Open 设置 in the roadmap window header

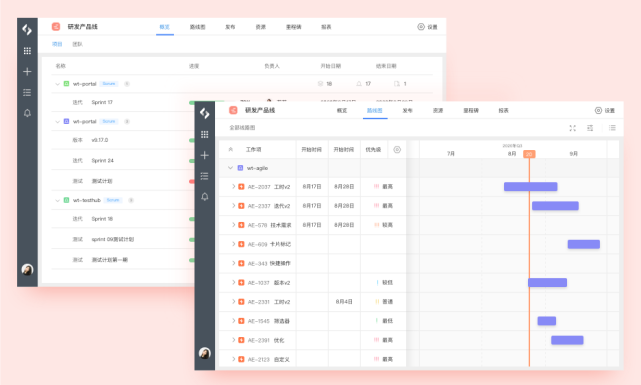(x=605, y=110)
